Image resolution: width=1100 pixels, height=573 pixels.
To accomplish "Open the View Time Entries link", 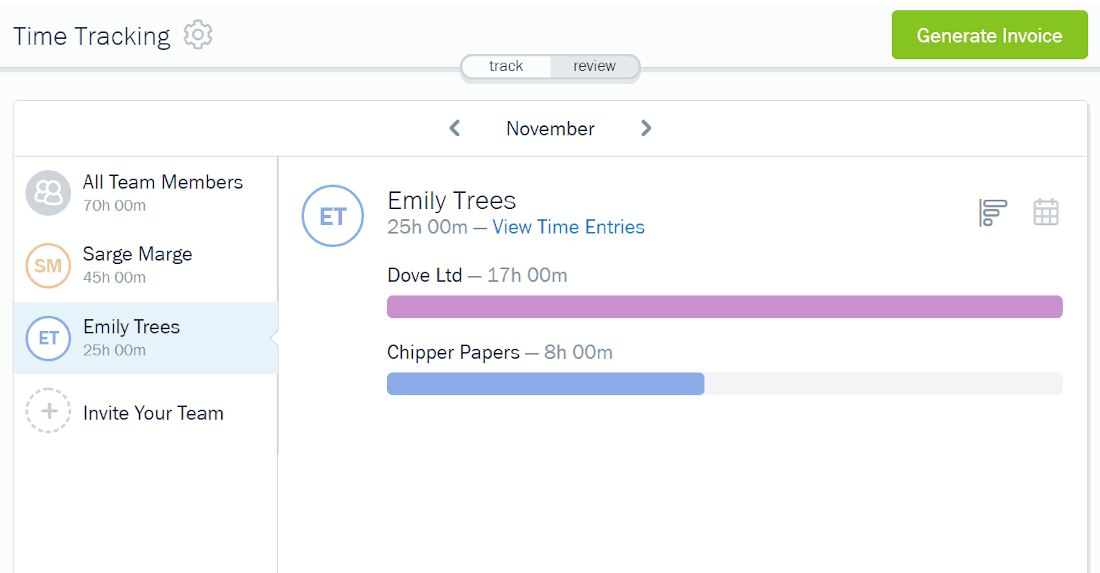I will (x=568, y=227).
